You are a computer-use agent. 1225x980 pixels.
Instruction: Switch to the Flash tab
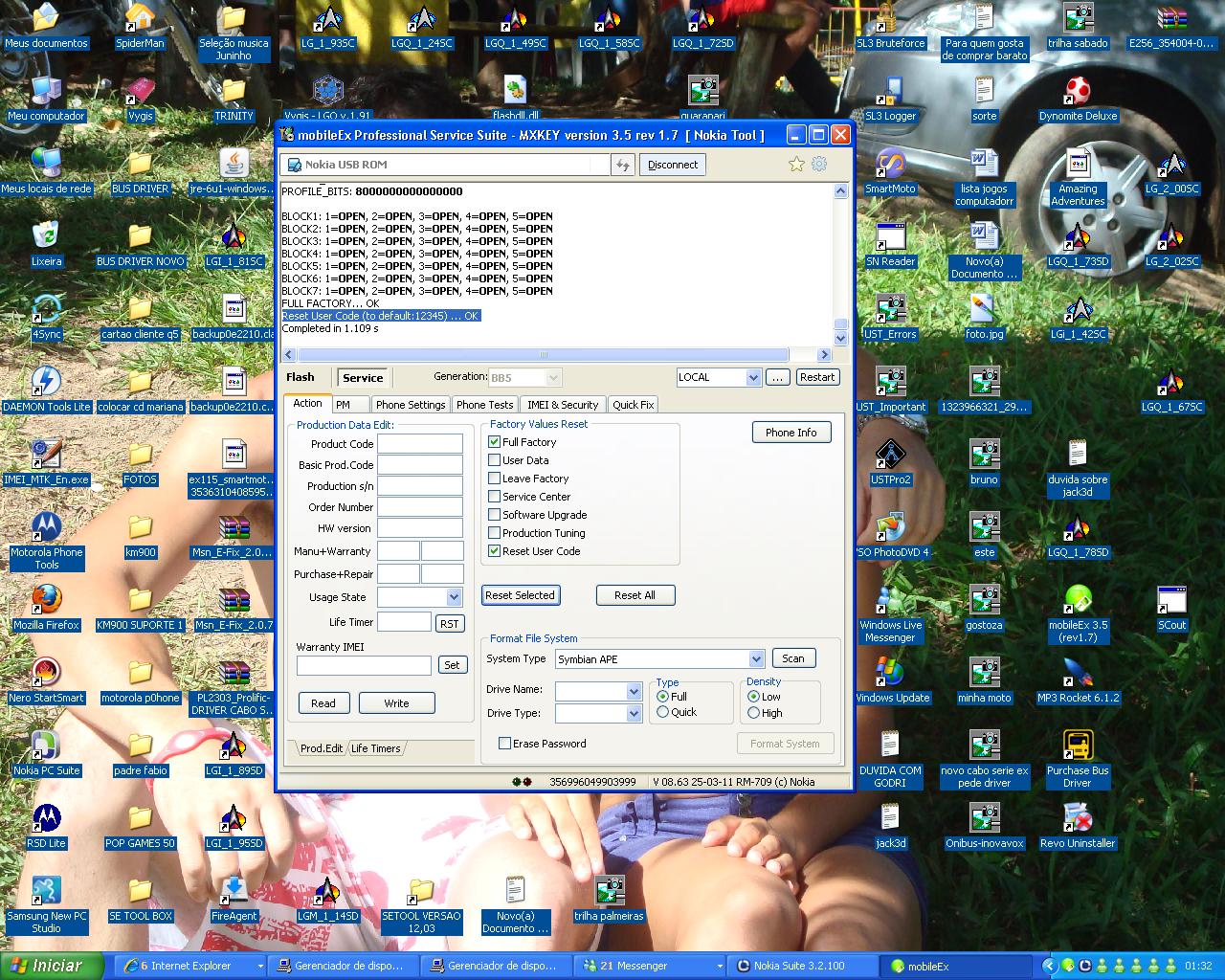click(x=301, y=377)
